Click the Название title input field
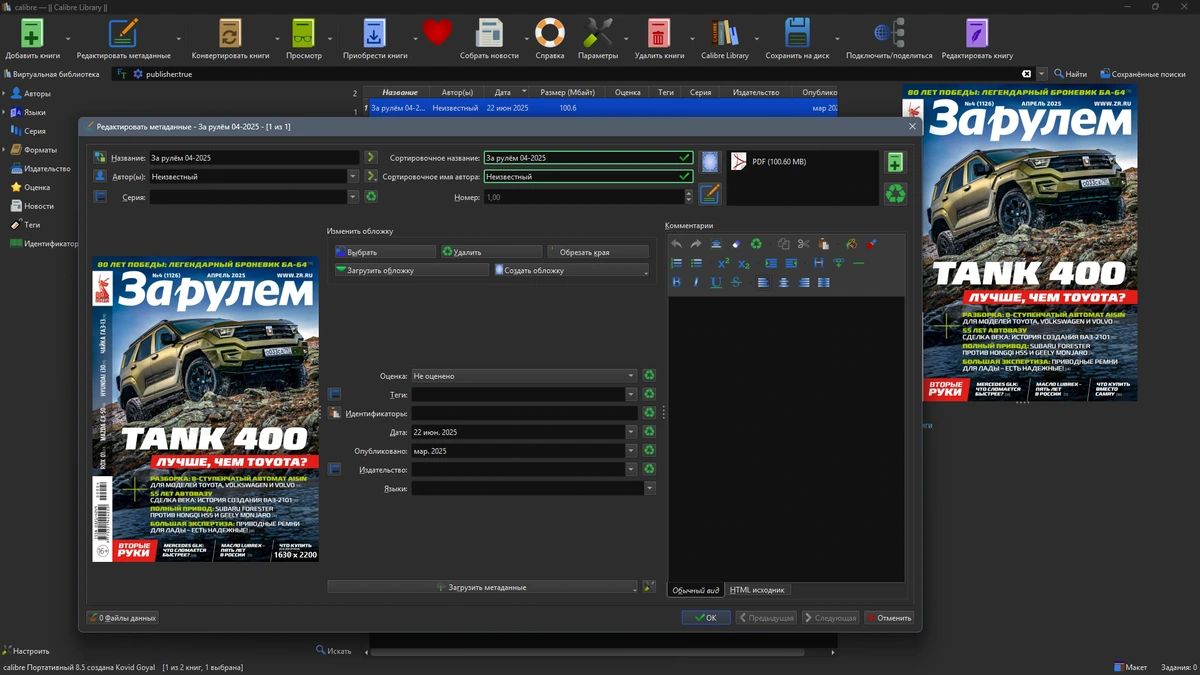Image resolution: width=1200 pixels, height=675 pixels. coord(254,158)
